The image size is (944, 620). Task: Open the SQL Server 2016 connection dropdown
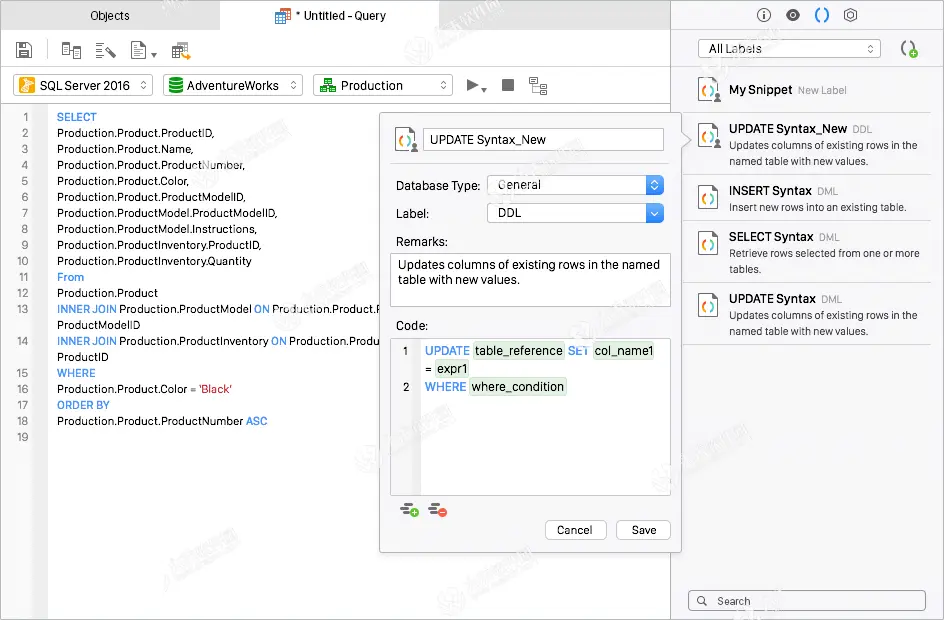pos(83,85)
